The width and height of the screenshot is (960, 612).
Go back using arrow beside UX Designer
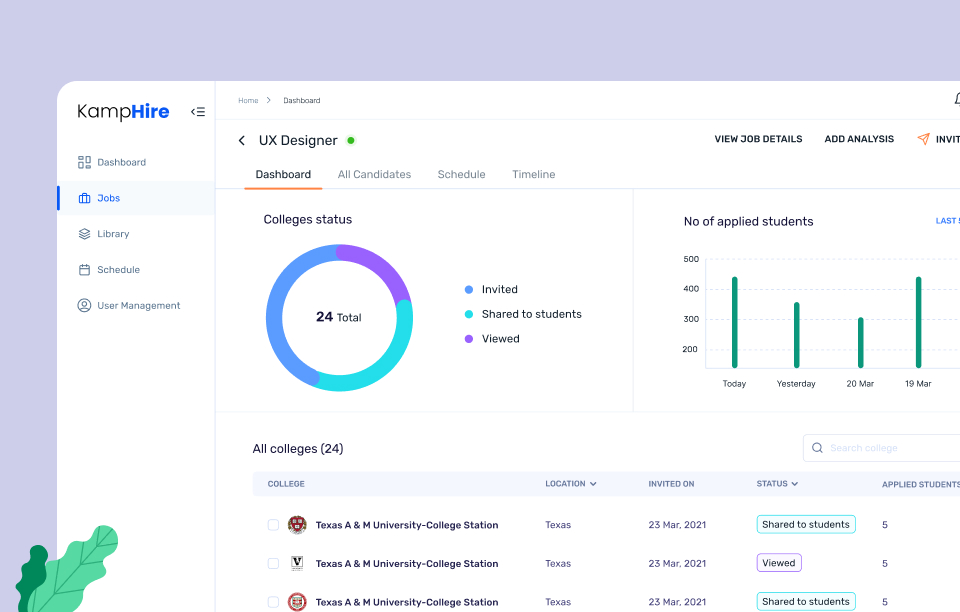pyautogui.click(x=242, y=141)
